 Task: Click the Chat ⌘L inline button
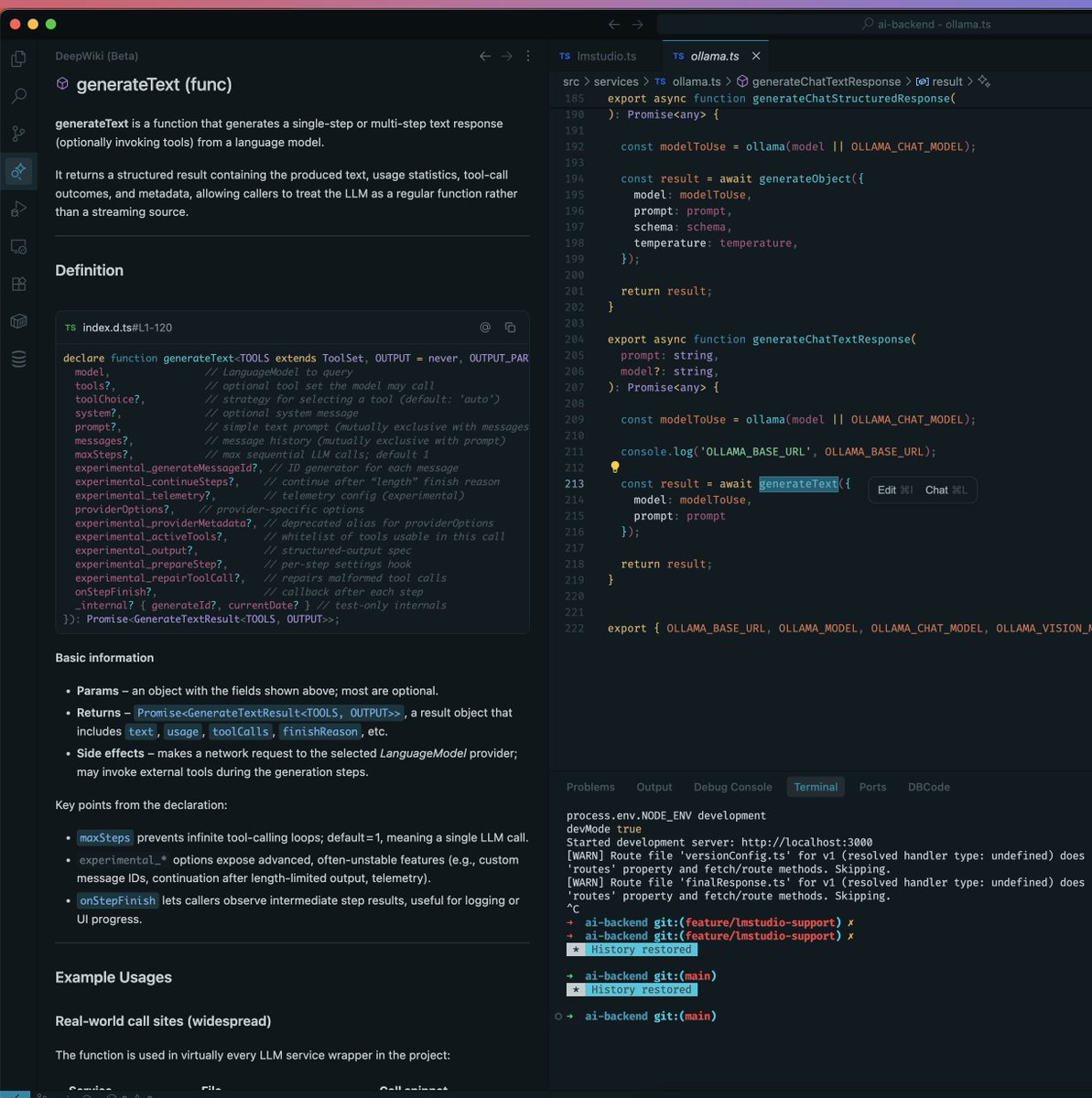pyautogui.click(x=946, y=490)
